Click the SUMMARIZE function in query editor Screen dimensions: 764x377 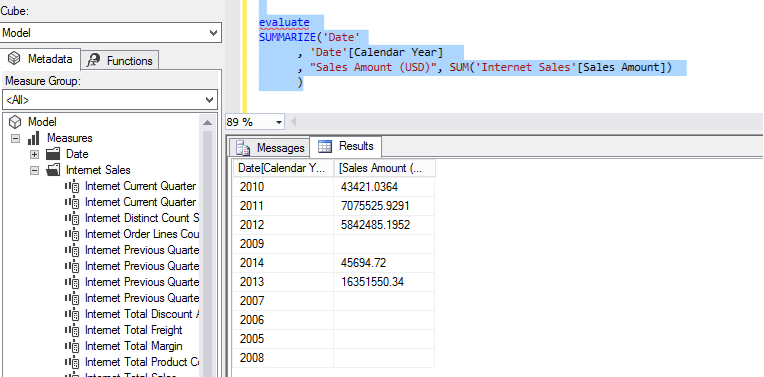[287, 38]
